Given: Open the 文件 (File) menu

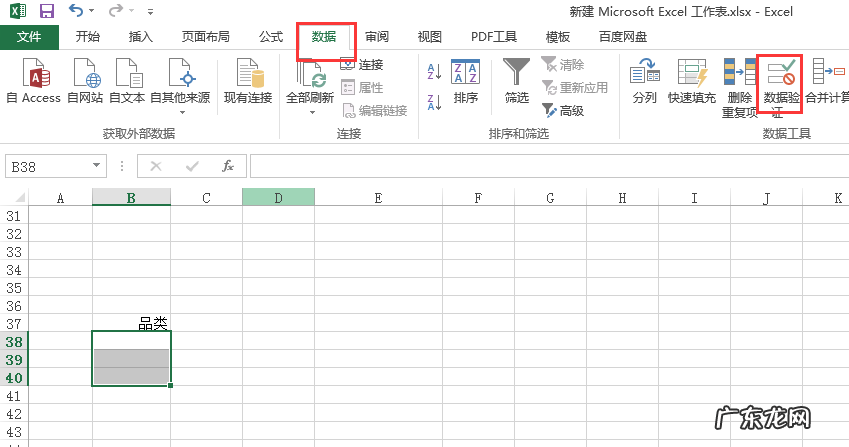Looking at the screenshot, I should [29, 37].
